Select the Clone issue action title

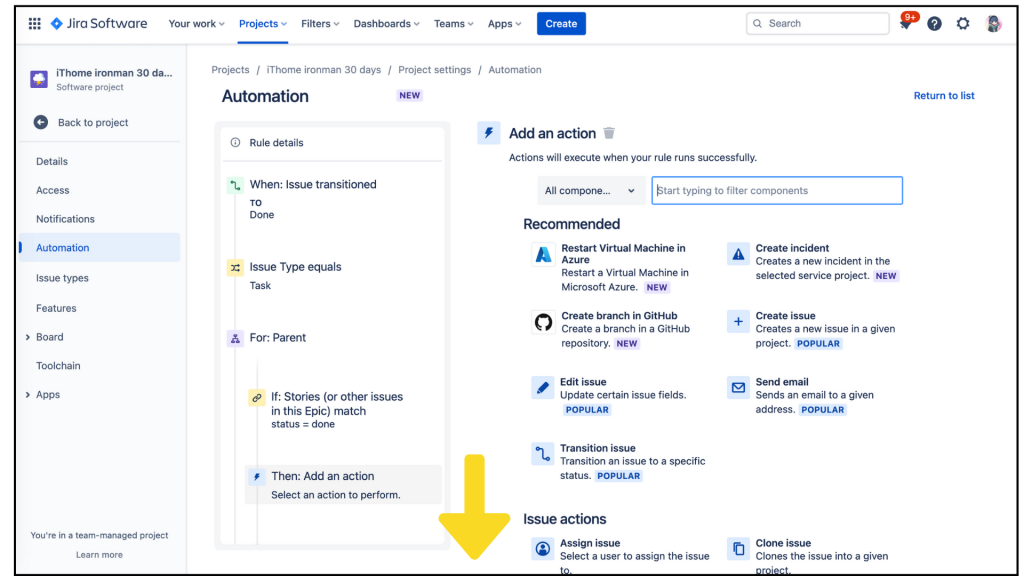coord(783,543)
